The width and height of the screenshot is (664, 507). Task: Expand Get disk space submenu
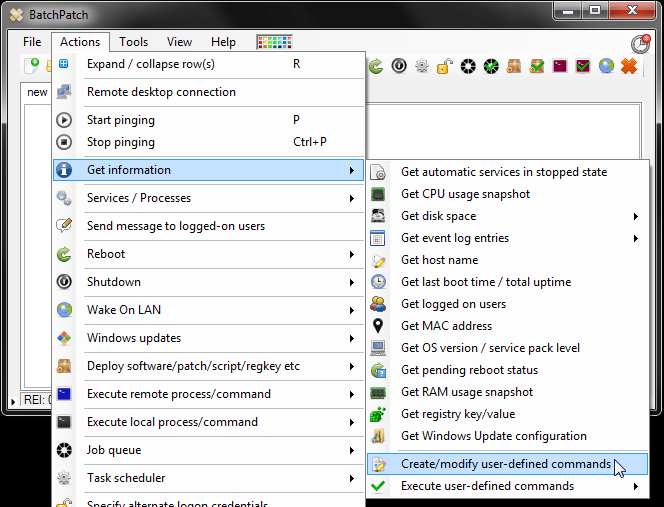point(507,216)
